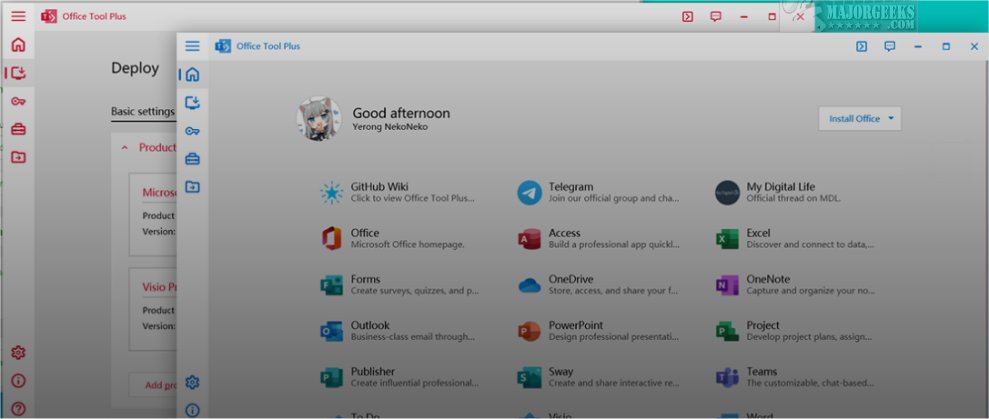Open hamburger menu in red back window
The height and width of the screenshot is (419, 989).
(18, 16)
